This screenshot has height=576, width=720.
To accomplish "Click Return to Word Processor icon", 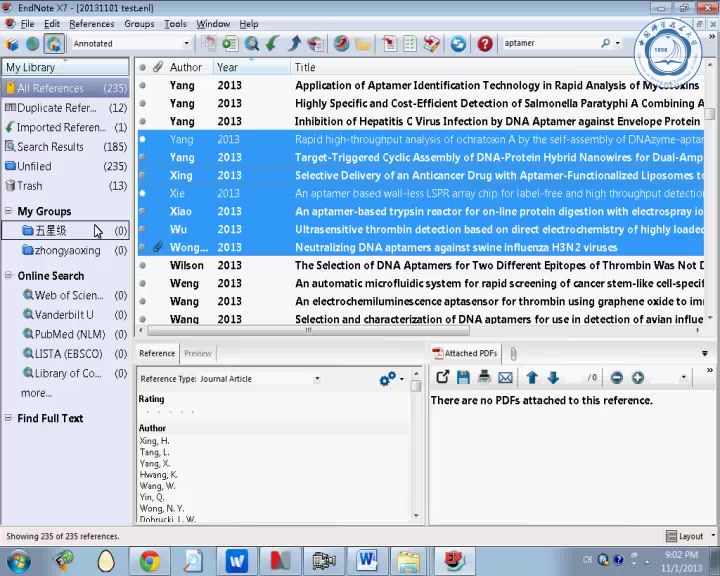I will [x=432, y=44].
